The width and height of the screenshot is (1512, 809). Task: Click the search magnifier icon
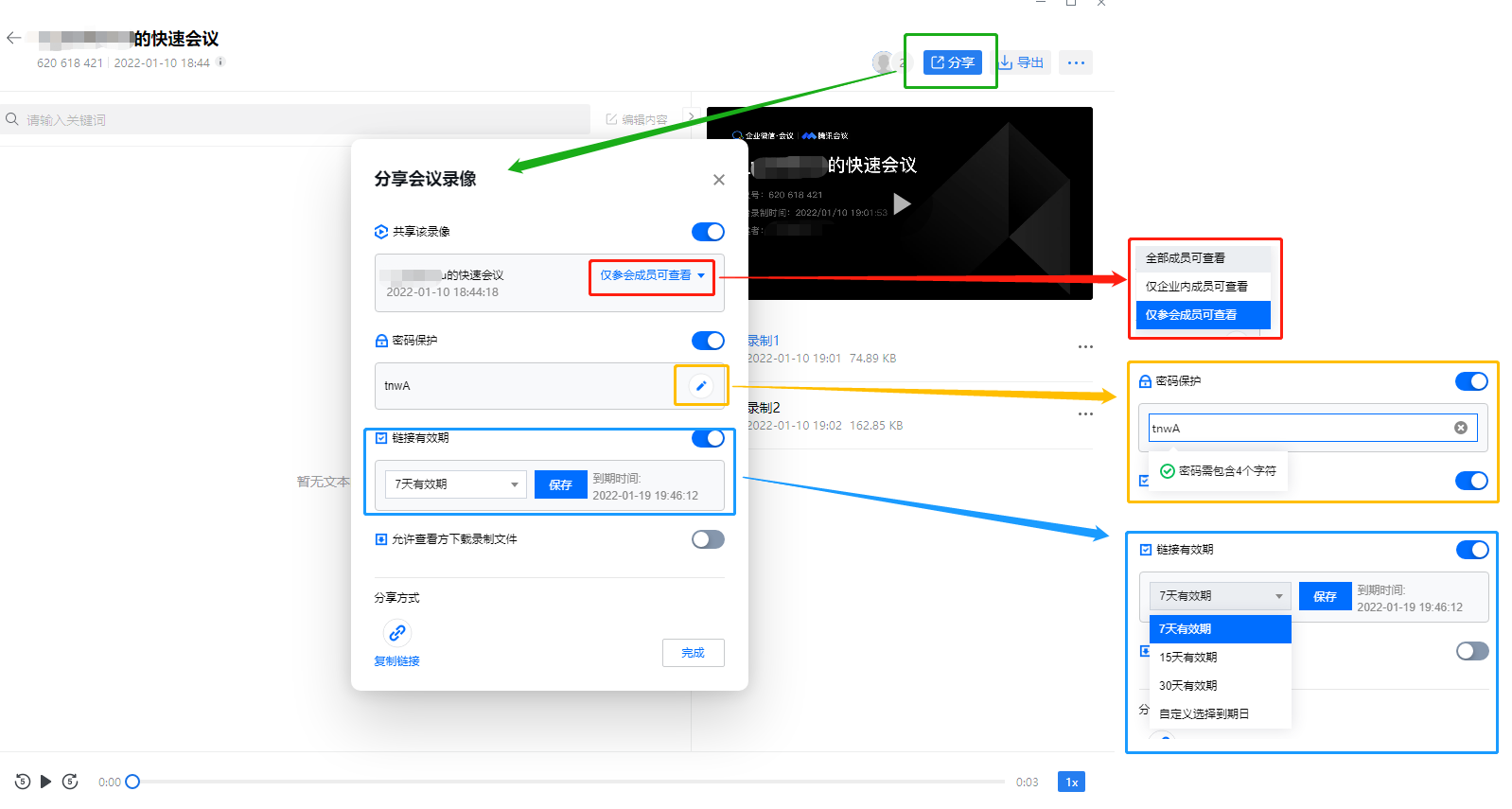click(12, 119)
